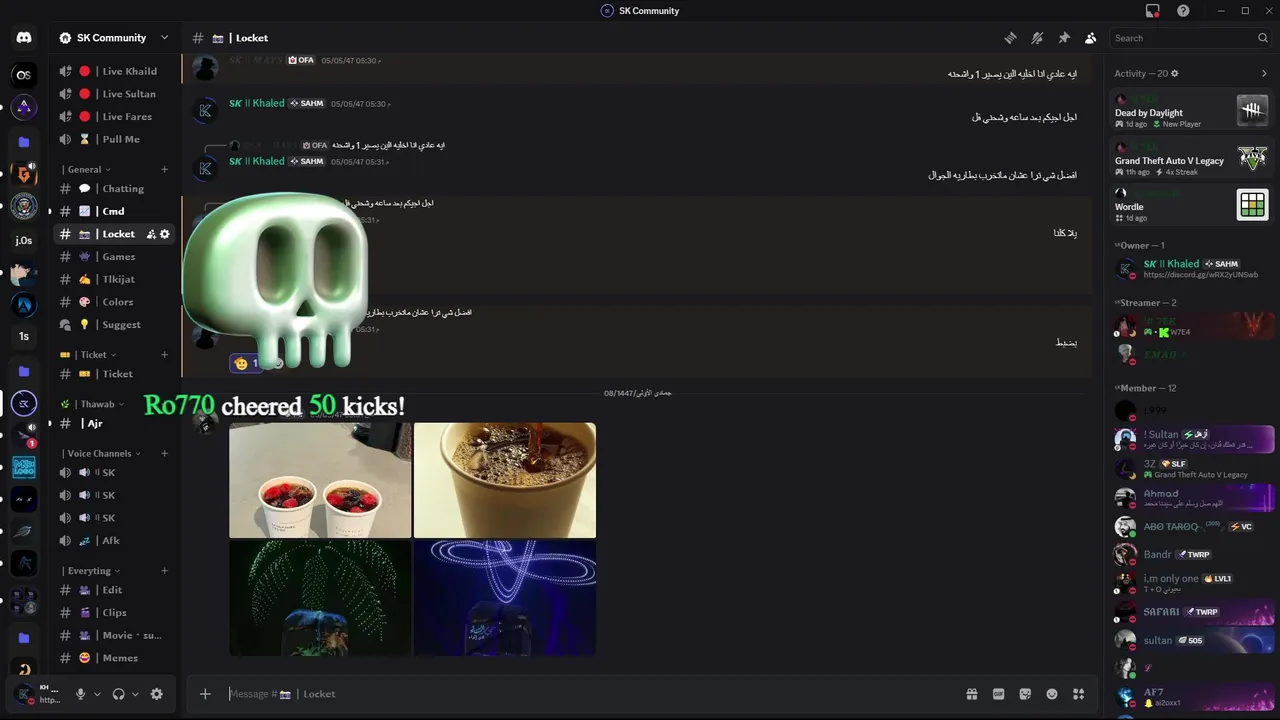Click member Bandr in list

click(1193, 554)
